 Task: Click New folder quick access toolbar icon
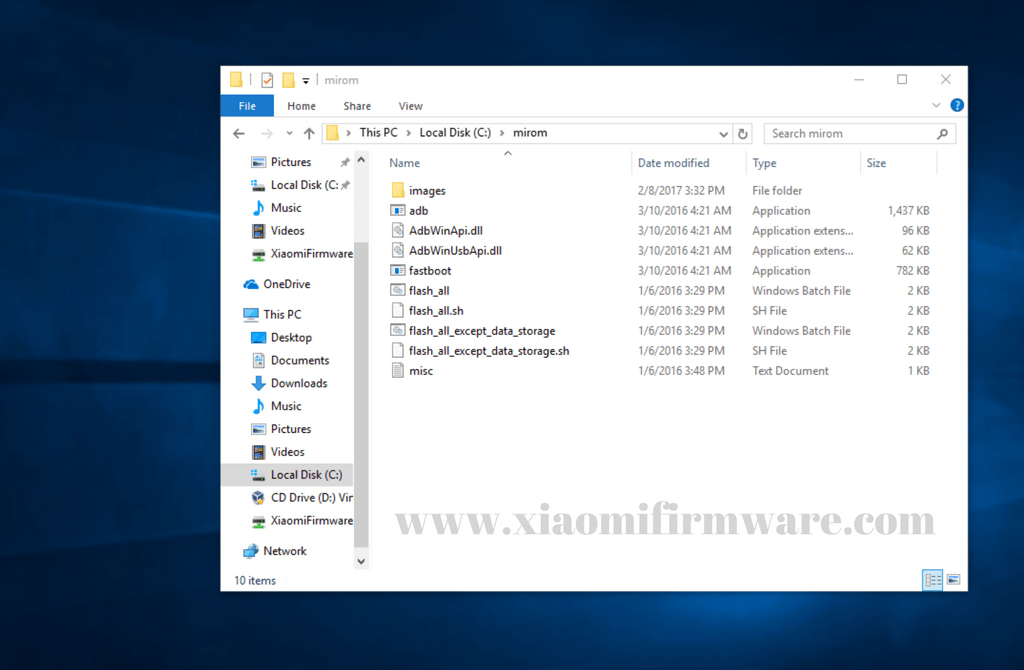coord(288,80)
